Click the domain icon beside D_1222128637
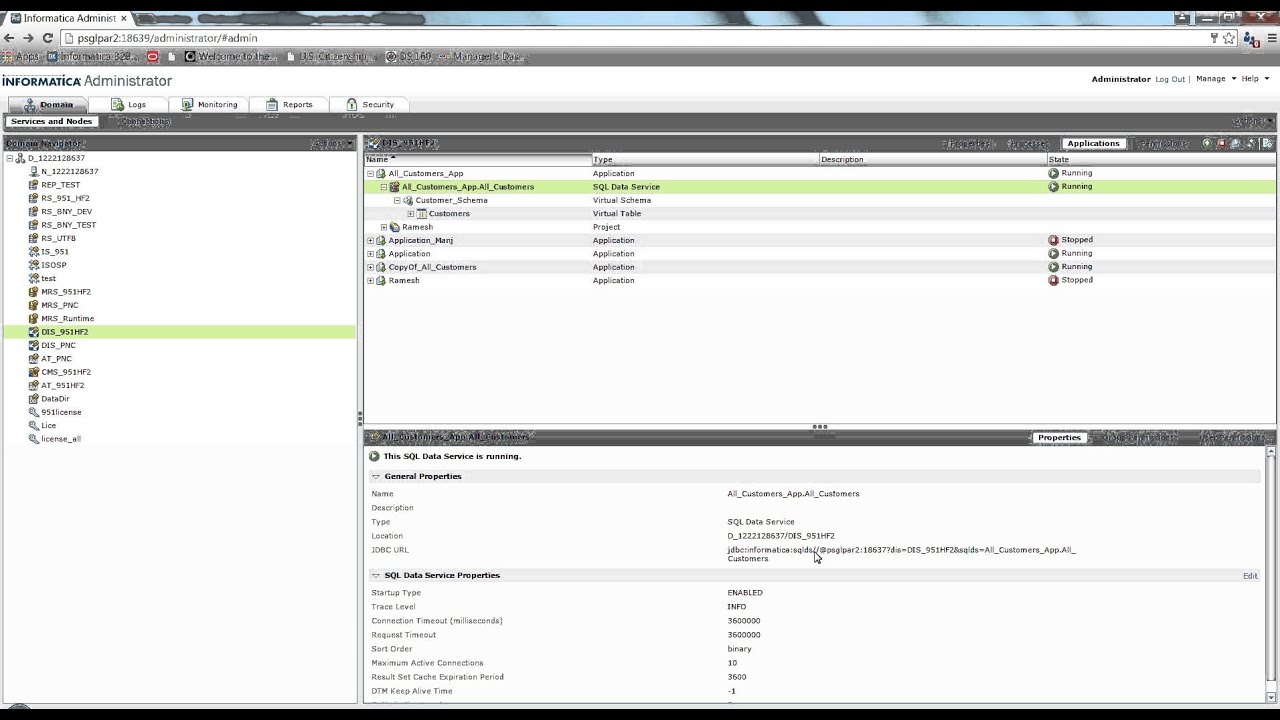 [20, 158]
